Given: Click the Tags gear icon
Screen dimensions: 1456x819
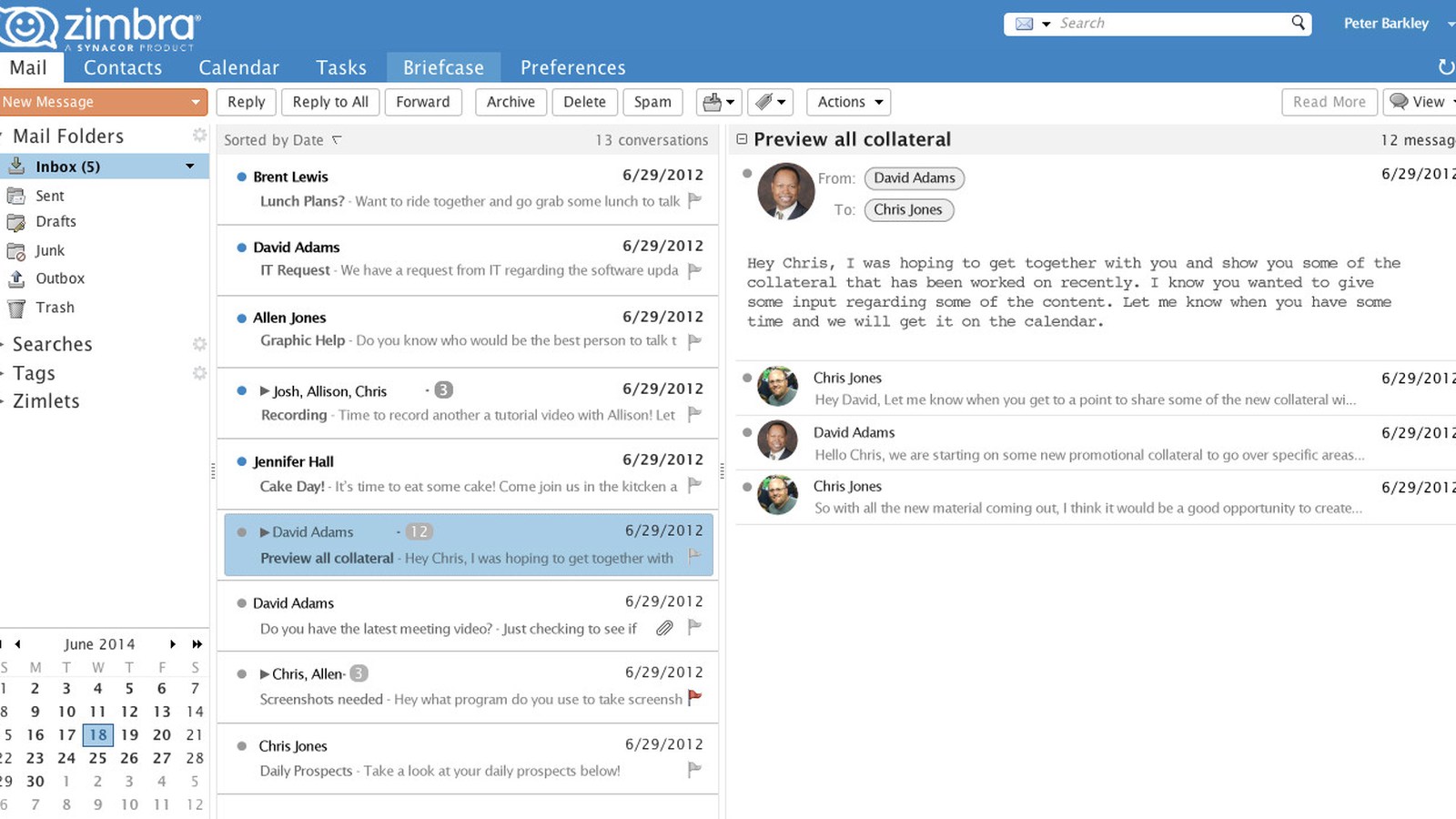Looking at the screenshot, I should click(x=199, y=373).
